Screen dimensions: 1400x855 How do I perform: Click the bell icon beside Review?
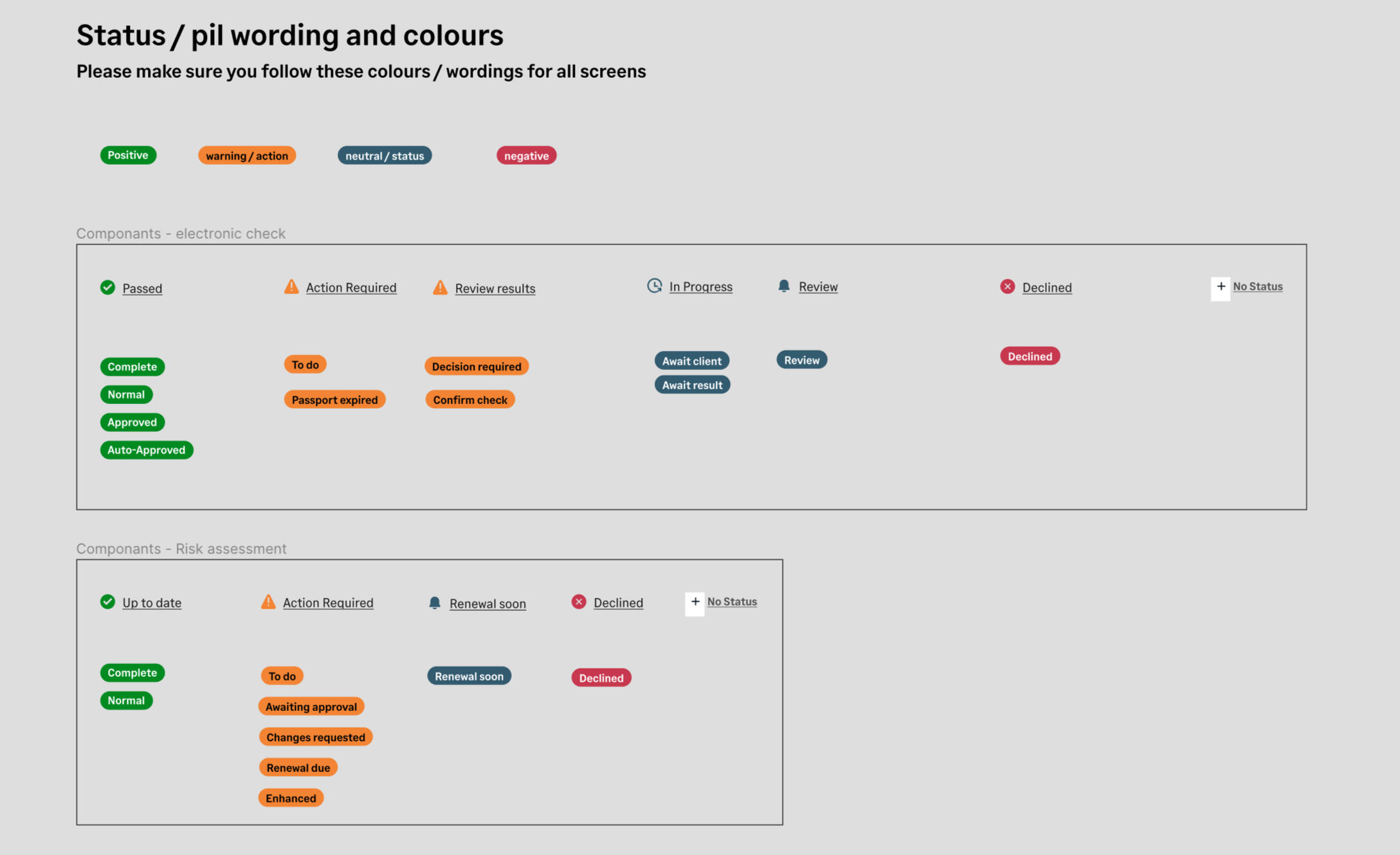783,286
